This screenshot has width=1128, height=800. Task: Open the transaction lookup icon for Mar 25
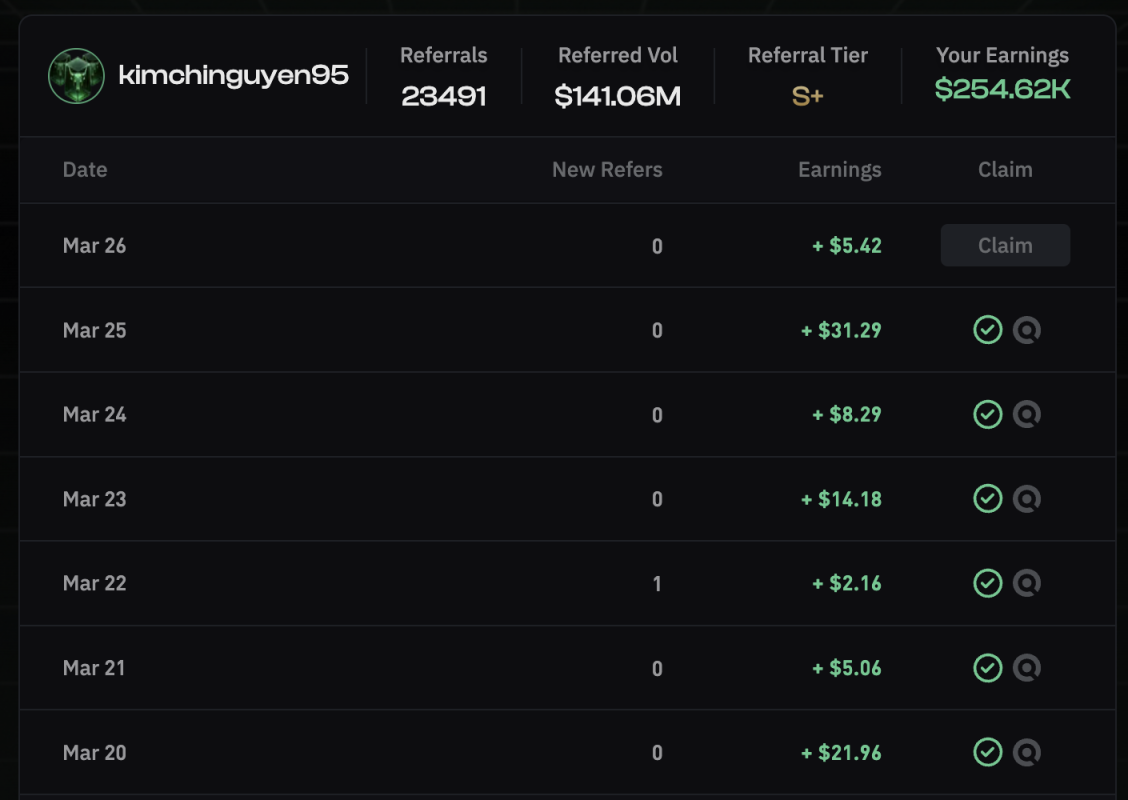(x=1027, y=329)
